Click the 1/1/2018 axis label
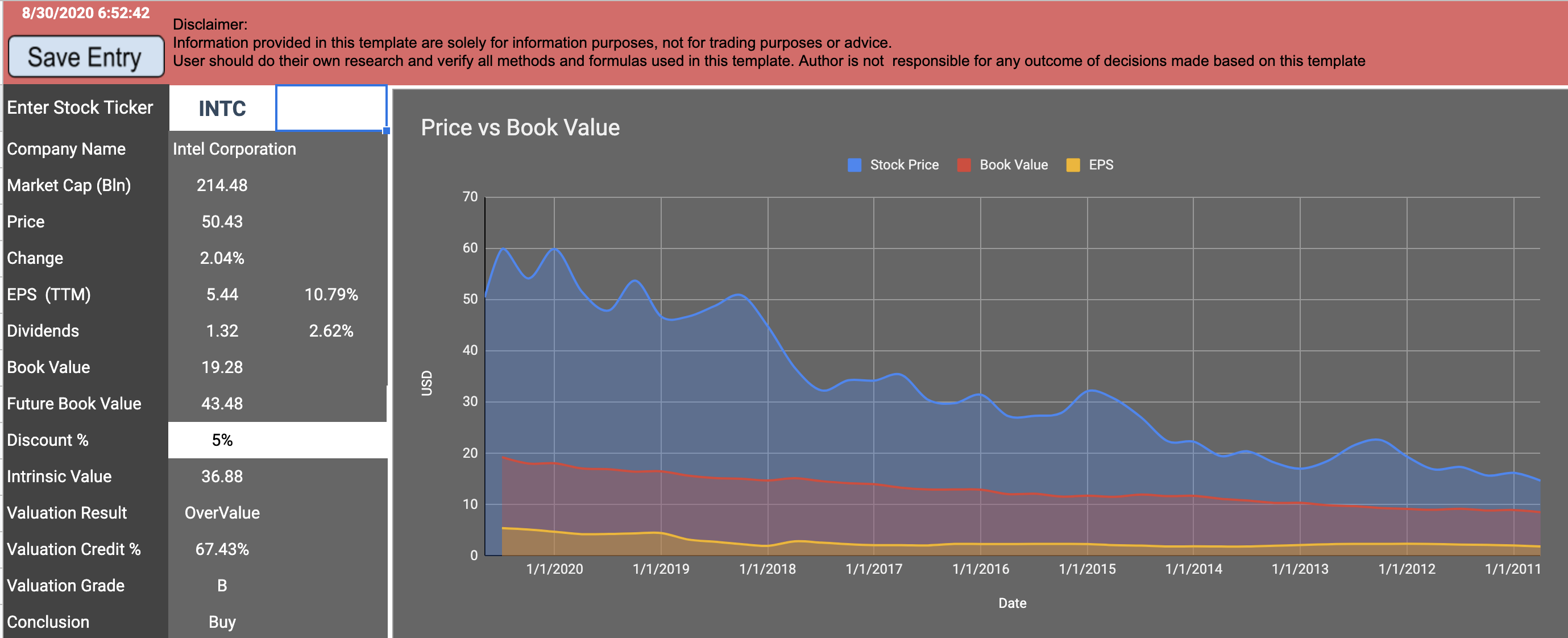Image resolution: width=1568 pixels, height=638 pixels. tap(768, 569)
